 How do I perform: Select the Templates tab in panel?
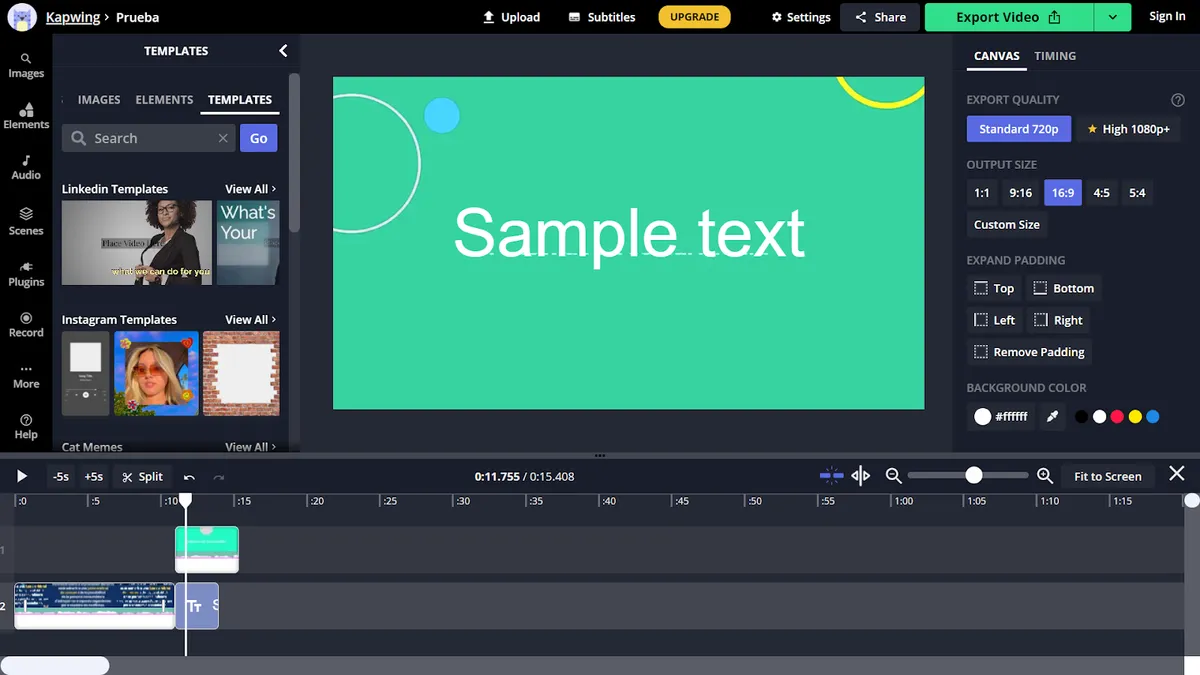(x=240, y=100)
